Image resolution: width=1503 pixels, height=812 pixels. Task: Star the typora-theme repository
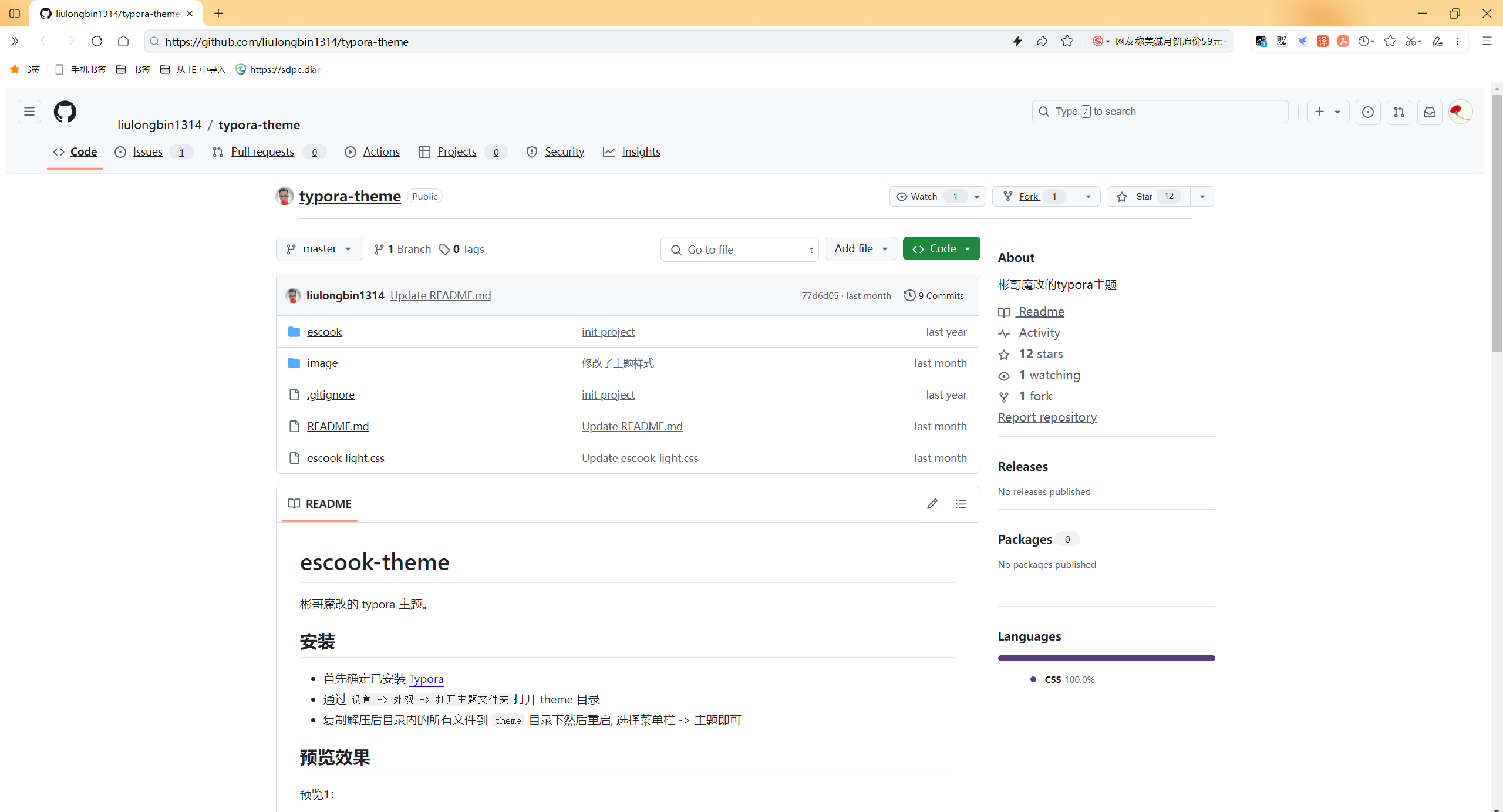(x=1148, y=196)
